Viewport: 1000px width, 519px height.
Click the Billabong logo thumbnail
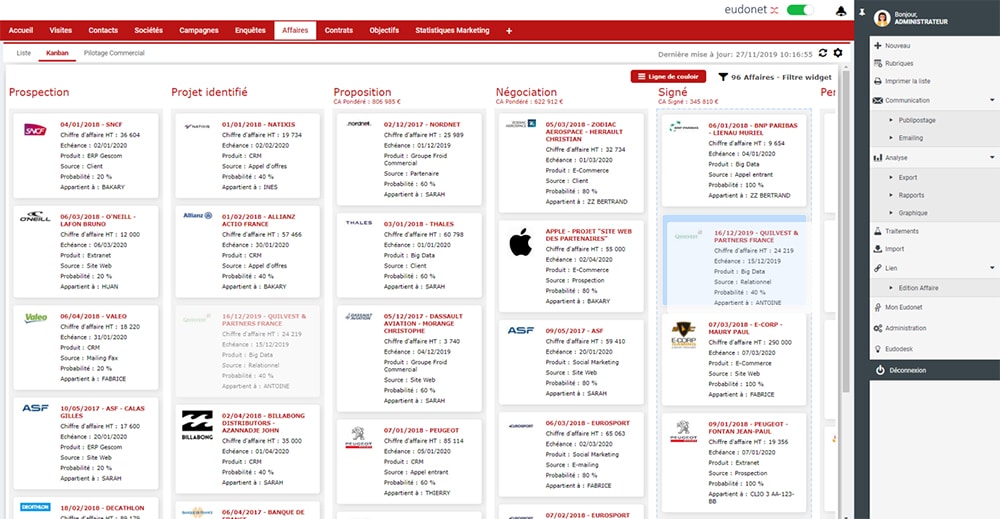(197, 425)
